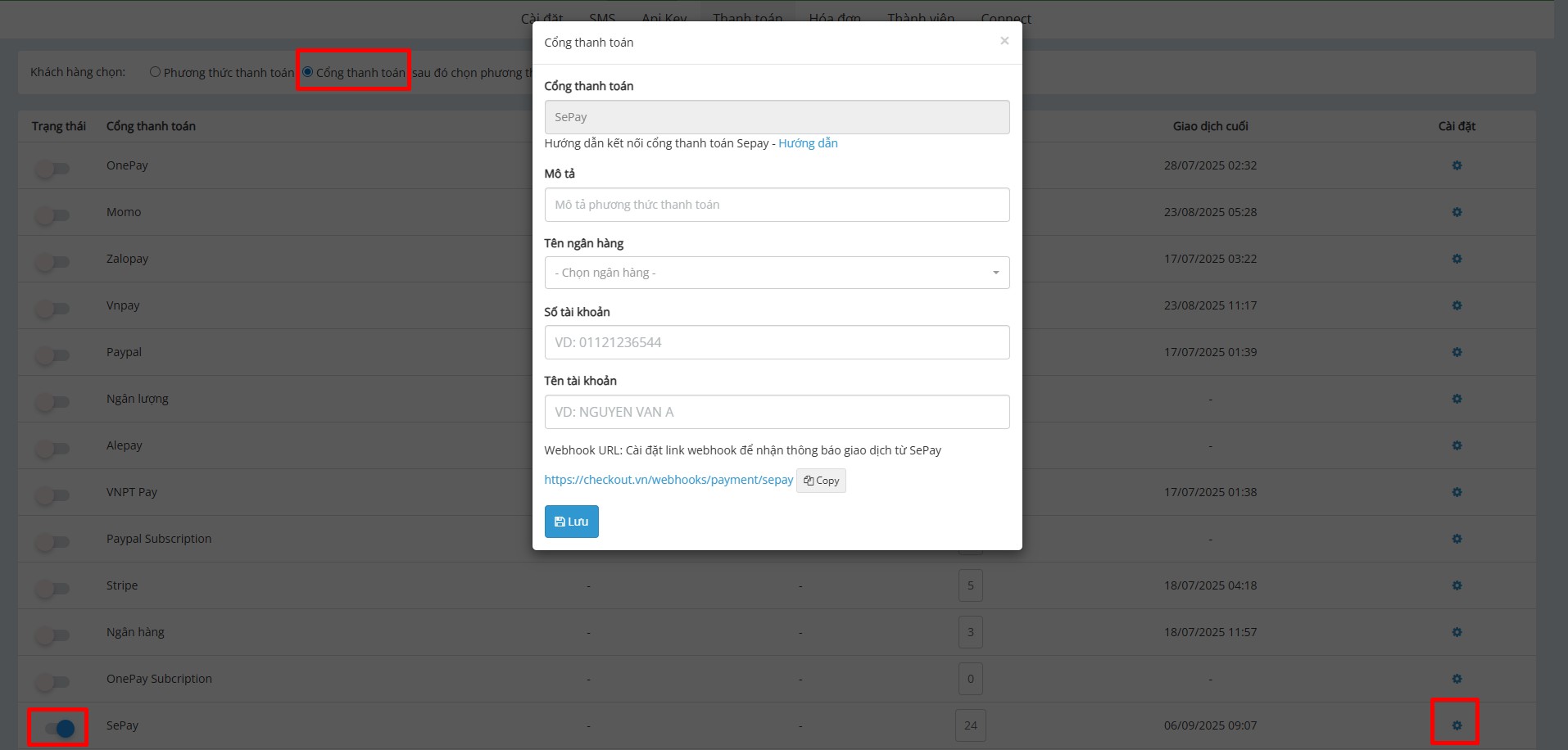Viewport: 1568px width, 750px height.
Task: Toggle Vnpay gateway status switch
Action: [x=53, y=309]
